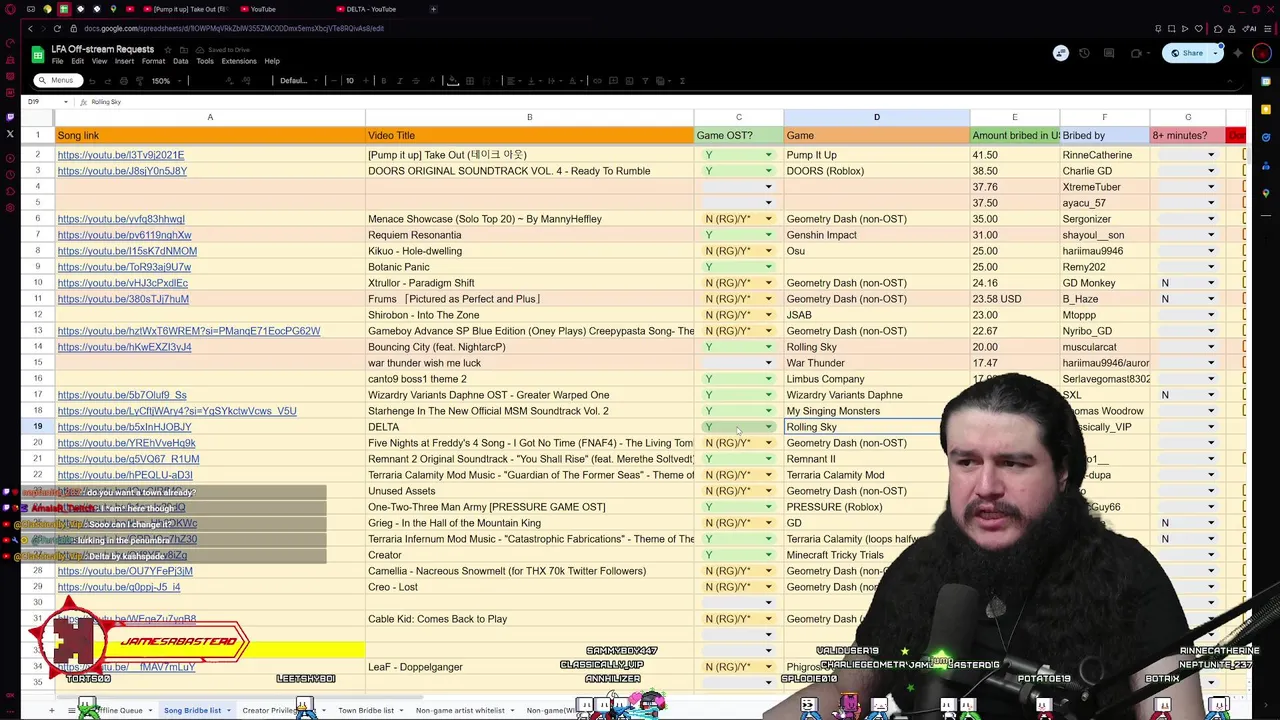The height and width of the screenshot is (720, 1280).
Task: Click the add new sheet plus icon
Action: [x=51, y=710]
